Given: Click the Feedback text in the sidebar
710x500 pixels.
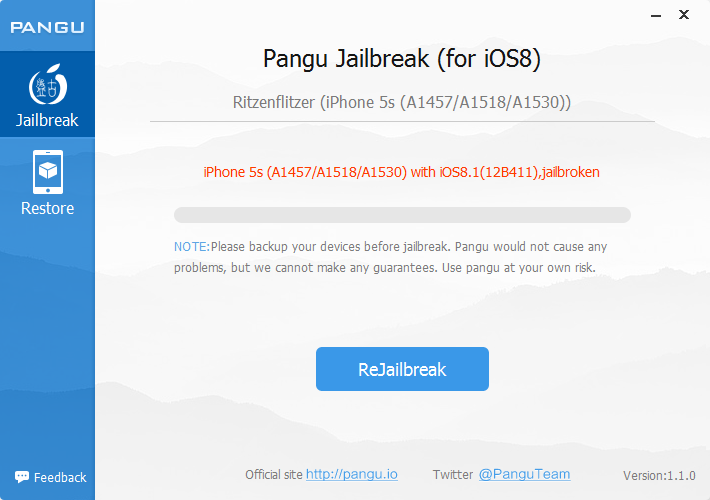Looking at the screenshot, I should tap(60, 477).
